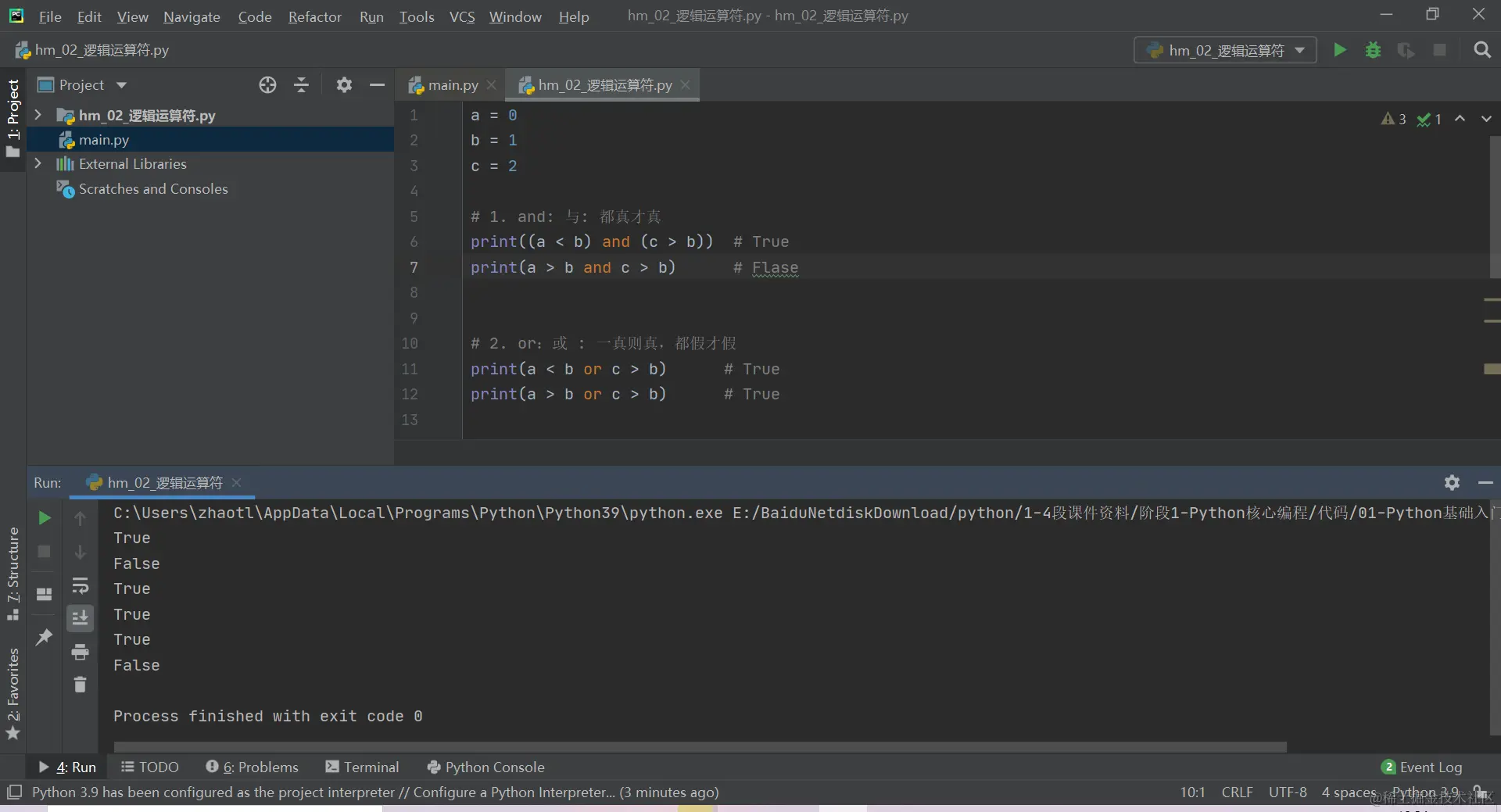
Task: Select Scratches and Consoles in Project tree
Action: tap(153, 188)
